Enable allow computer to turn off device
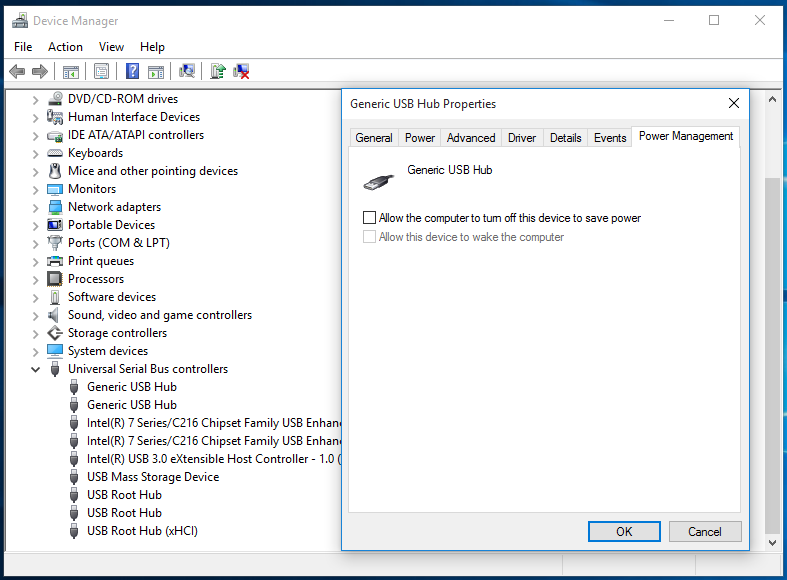Image resolution: width=787 pixels, height=580 pixels. pos(369,218)
